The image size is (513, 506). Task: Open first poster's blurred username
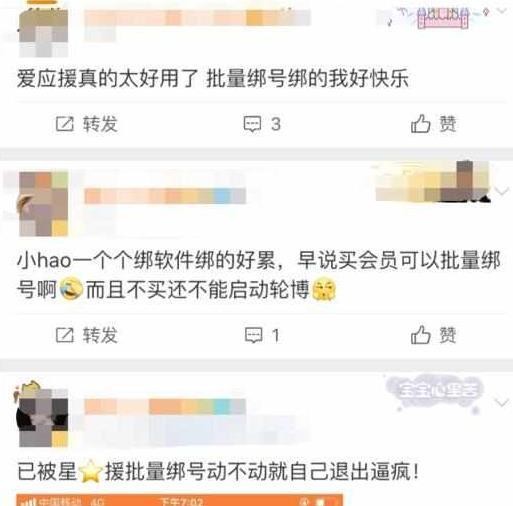[197, 18]
